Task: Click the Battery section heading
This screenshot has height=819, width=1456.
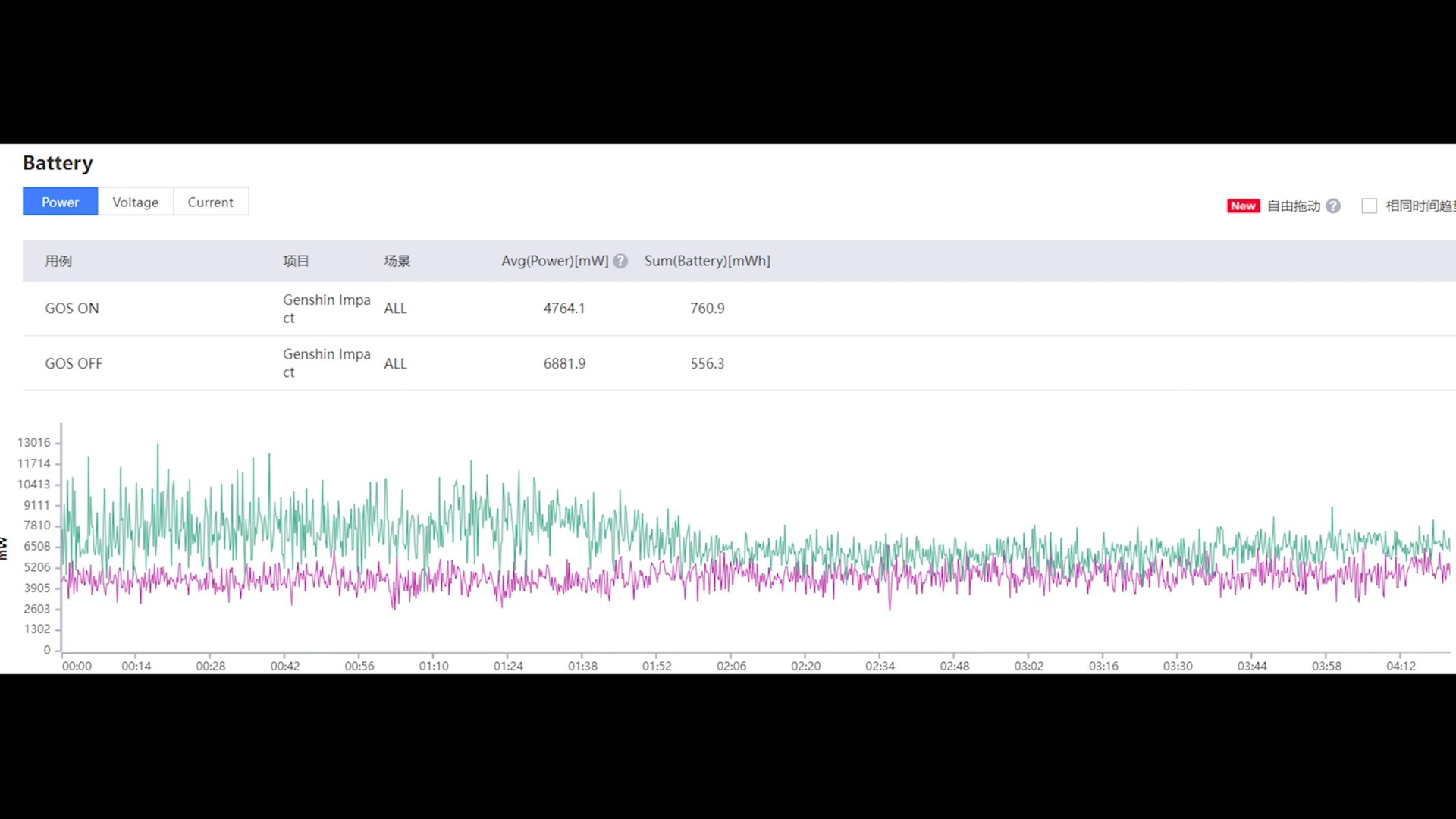Action: [x=58, y=163]
